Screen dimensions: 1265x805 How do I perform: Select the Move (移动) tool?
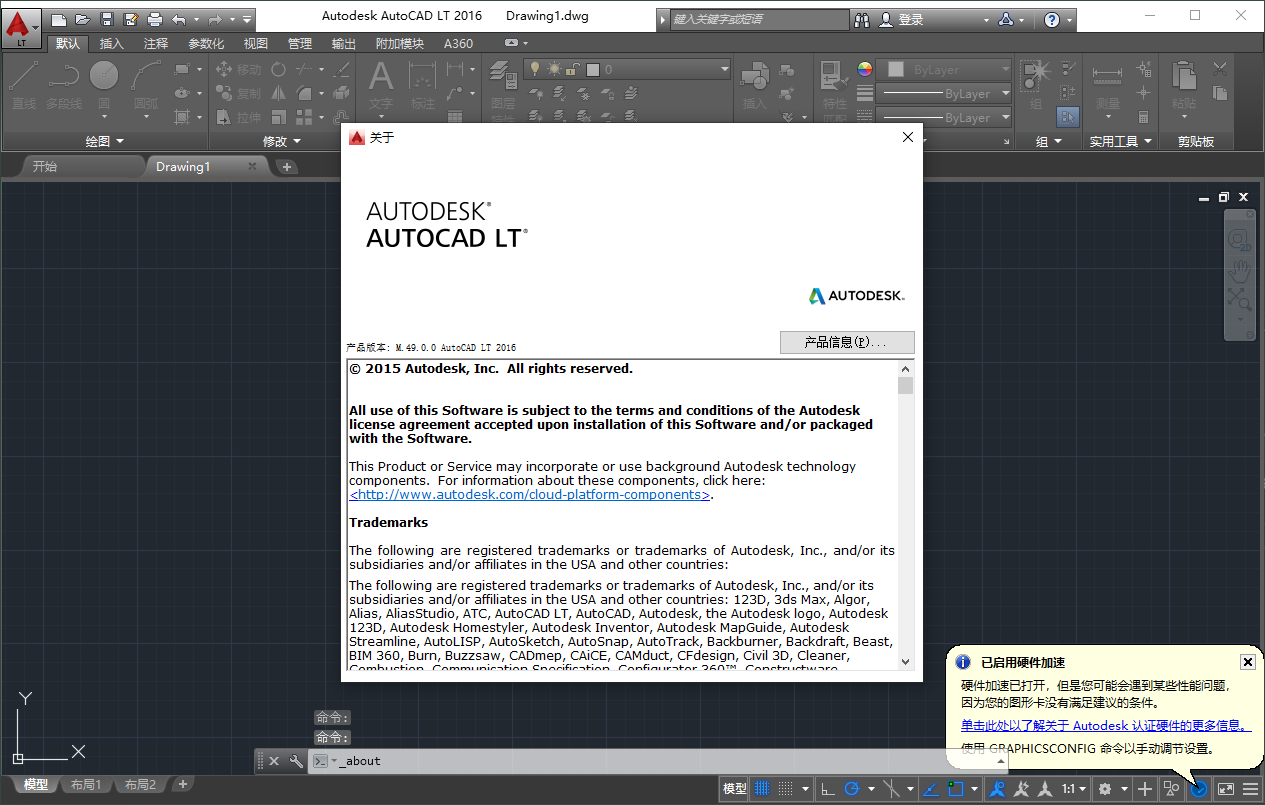[237, 70]
